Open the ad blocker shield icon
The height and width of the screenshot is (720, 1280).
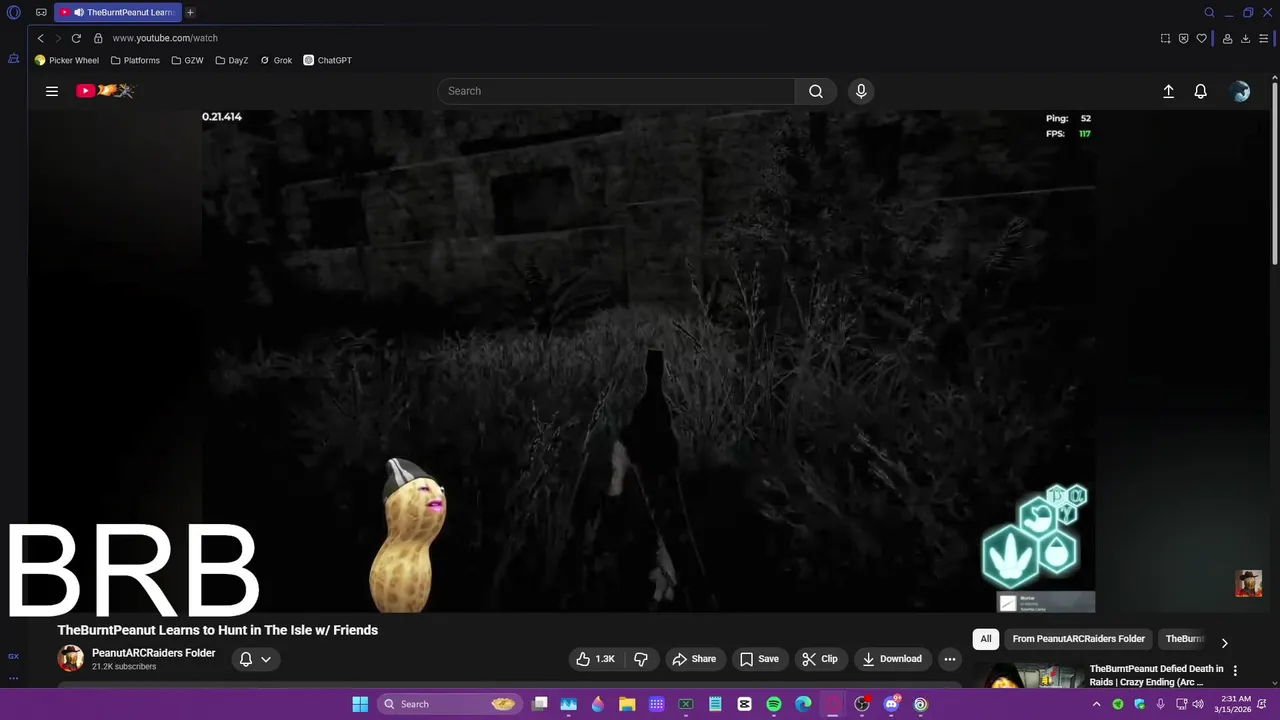coord(1183,38)
